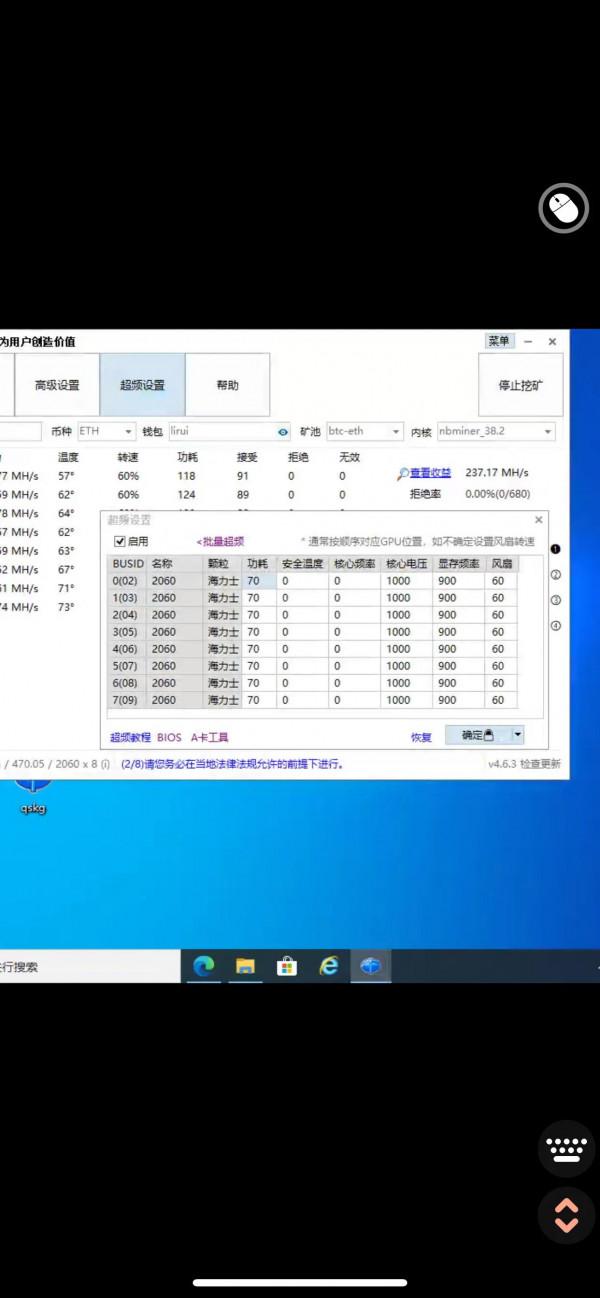
Task: Reveal wallet with the eye icon
Action: click(x=283, y=432)
